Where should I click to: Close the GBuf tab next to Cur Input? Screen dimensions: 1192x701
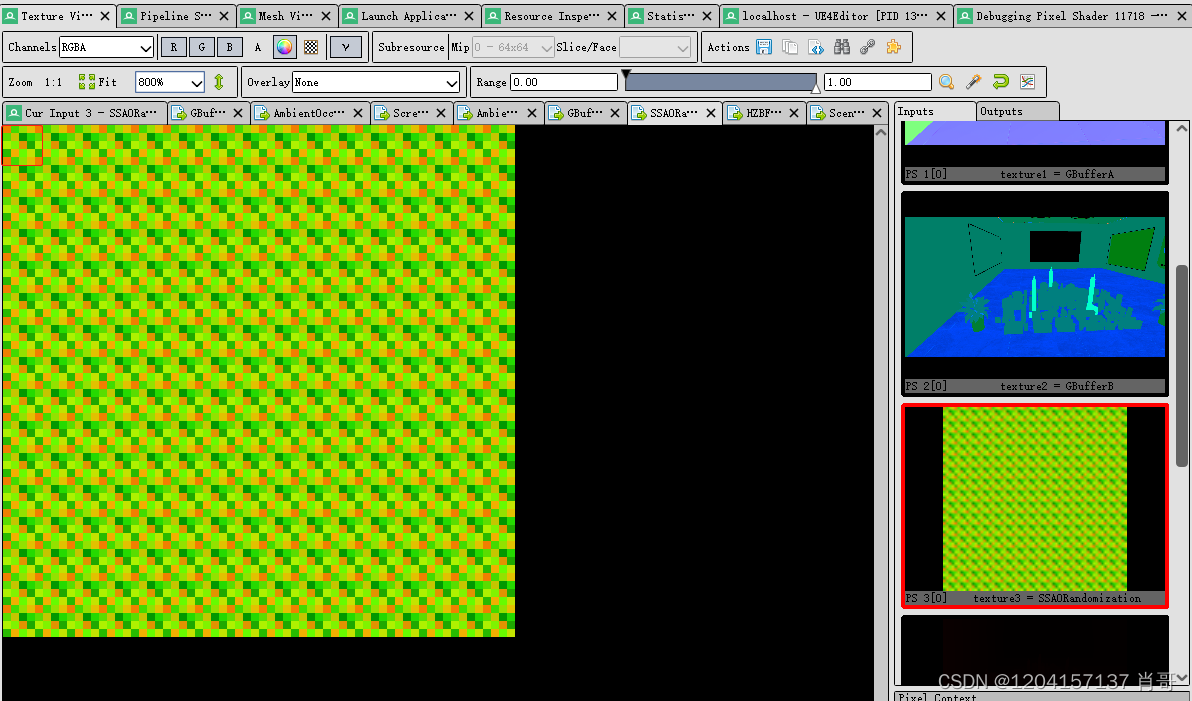pos(238,113)
